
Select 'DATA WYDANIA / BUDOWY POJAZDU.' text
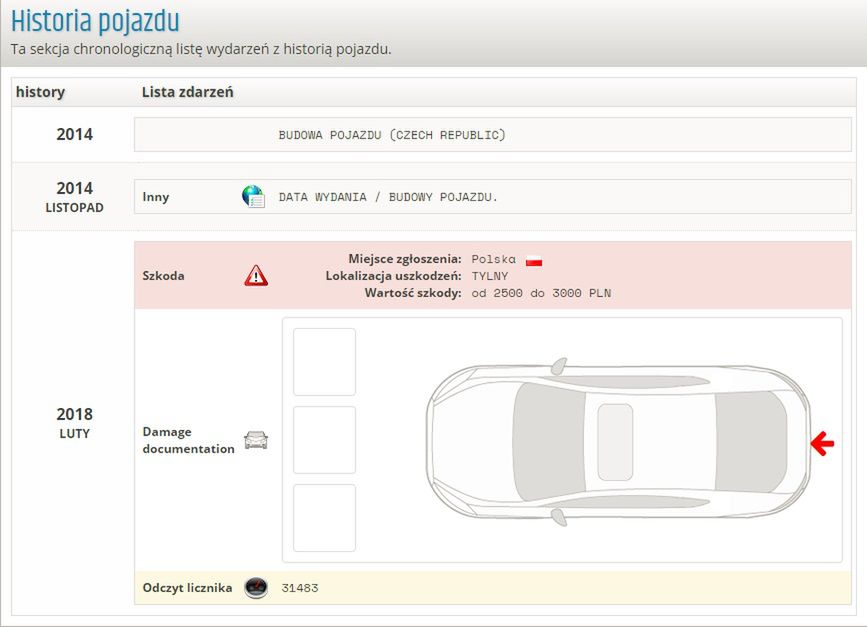tap(388, 197)
